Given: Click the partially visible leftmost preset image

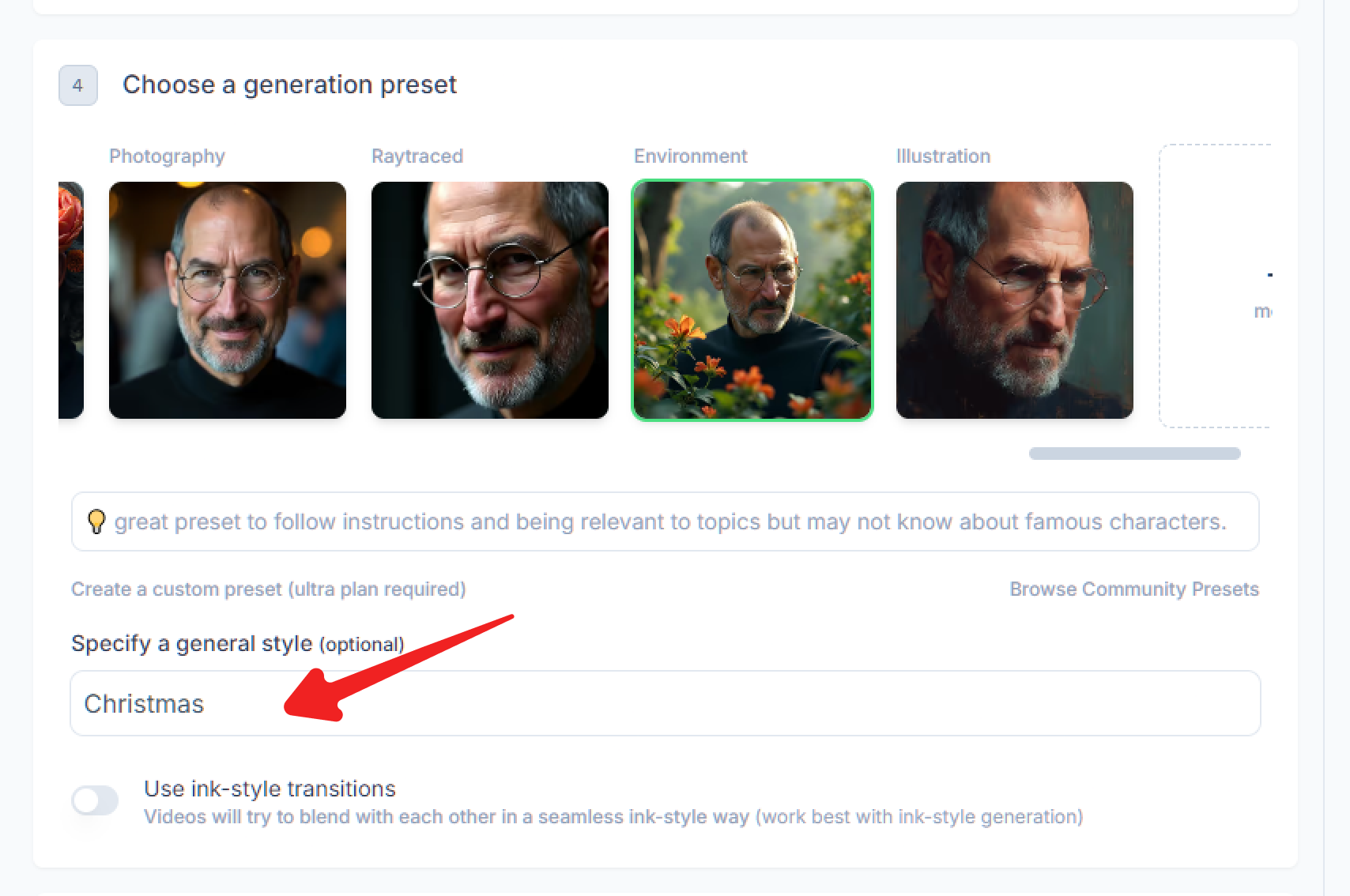Looking at the screenshot, I should [x=71, y=300].
